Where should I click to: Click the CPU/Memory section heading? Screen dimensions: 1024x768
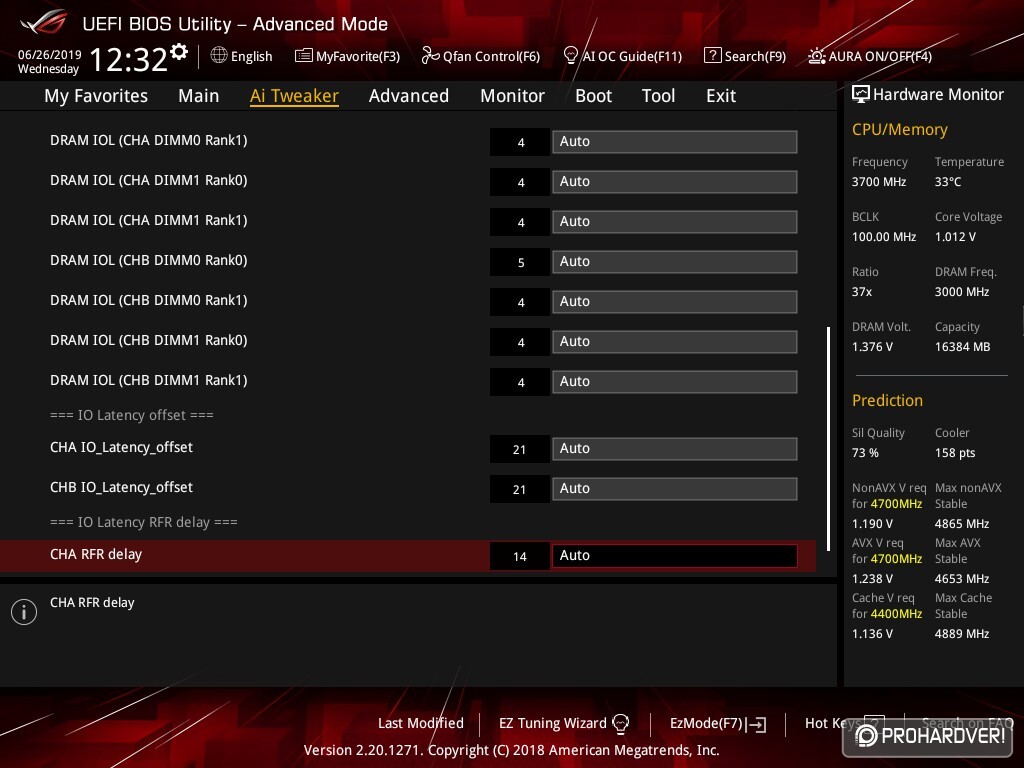click(899, 129)
